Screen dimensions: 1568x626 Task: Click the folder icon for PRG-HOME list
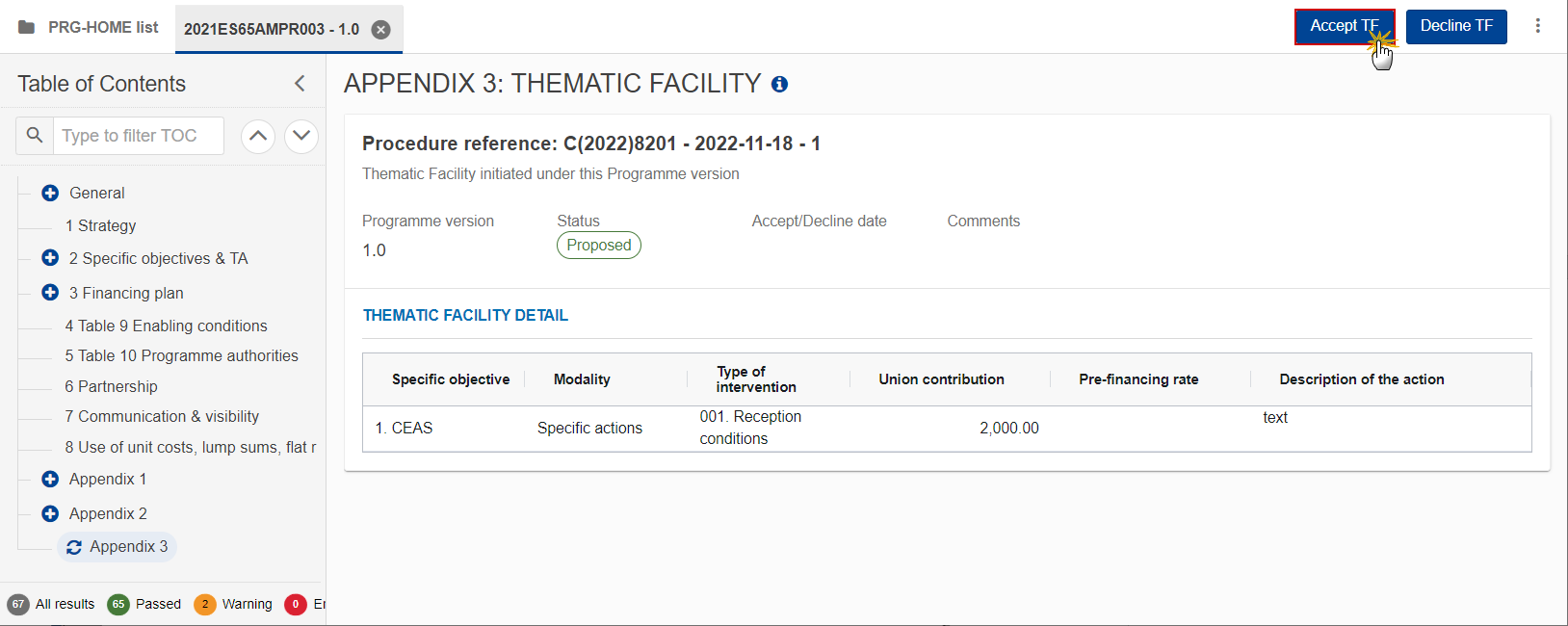(27, 28)
